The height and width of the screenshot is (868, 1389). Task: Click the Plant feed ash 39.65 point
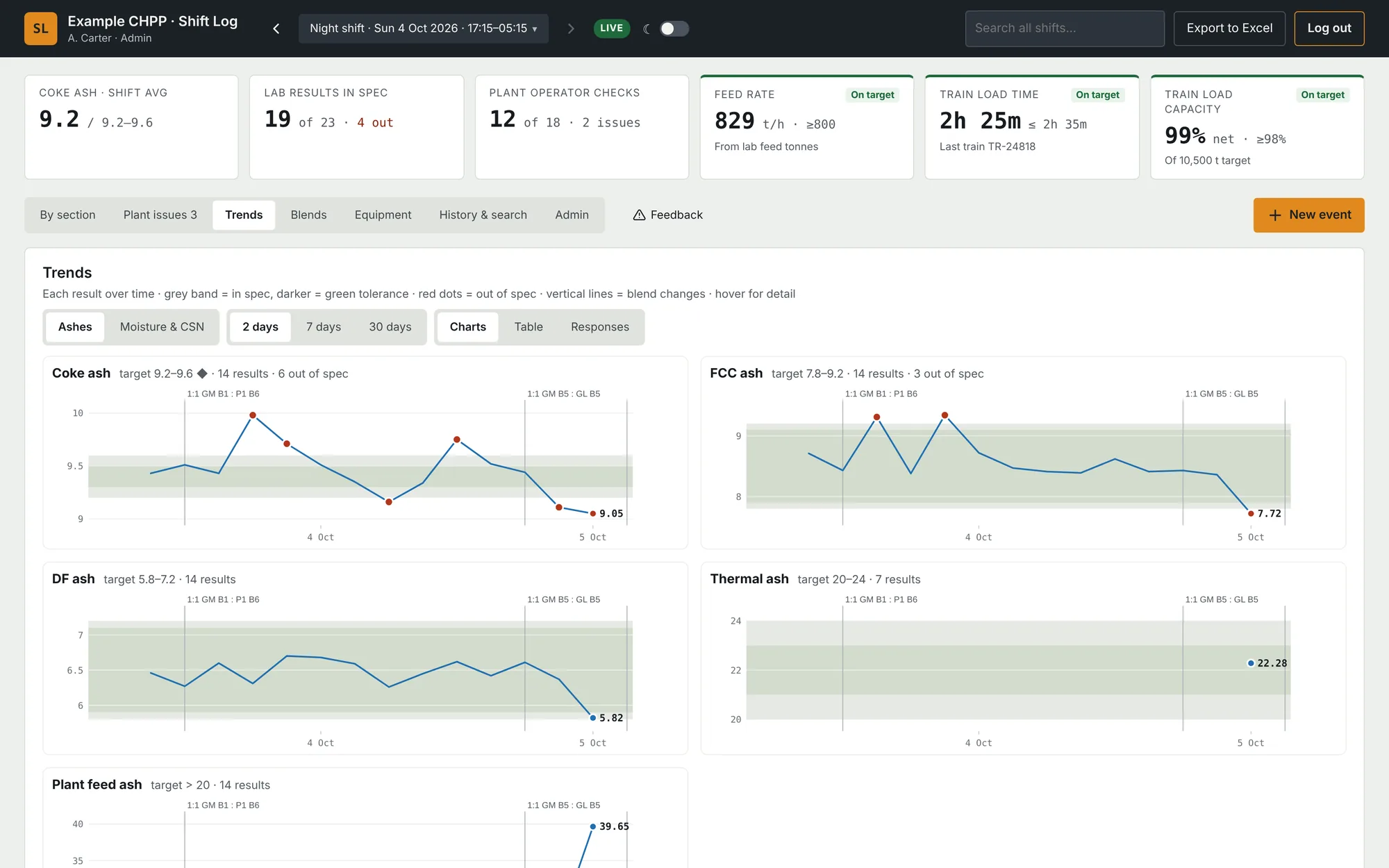pos(592,826)
